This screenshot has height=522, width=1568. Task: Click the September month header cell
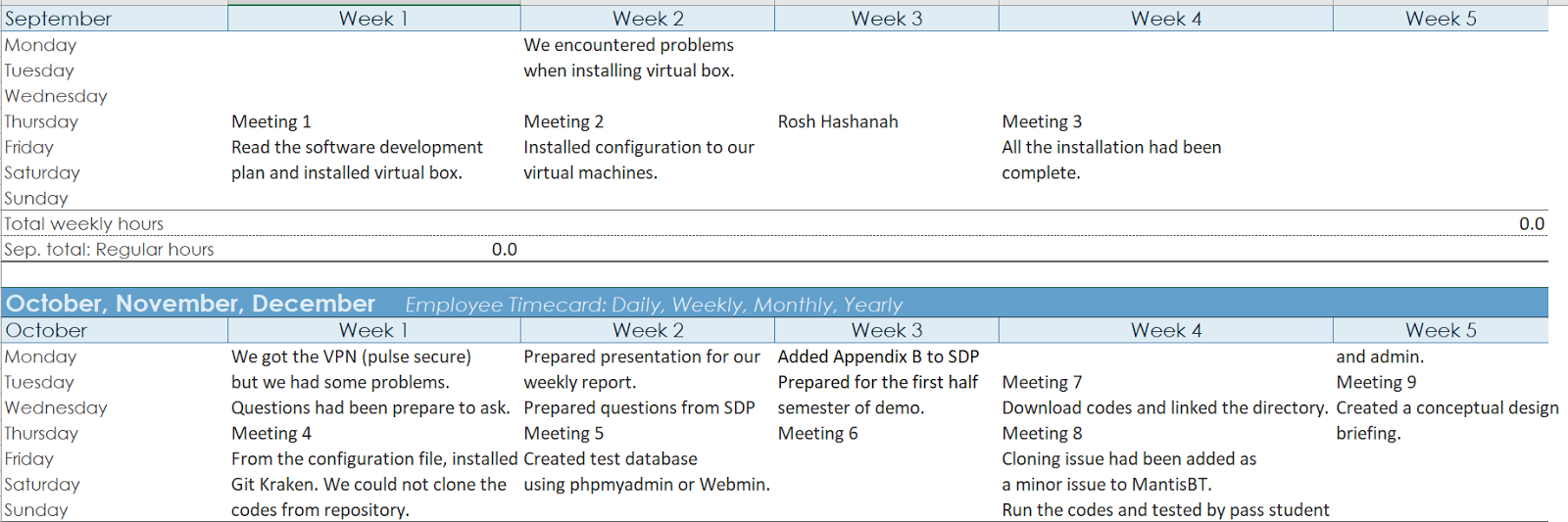click(59, 19)
